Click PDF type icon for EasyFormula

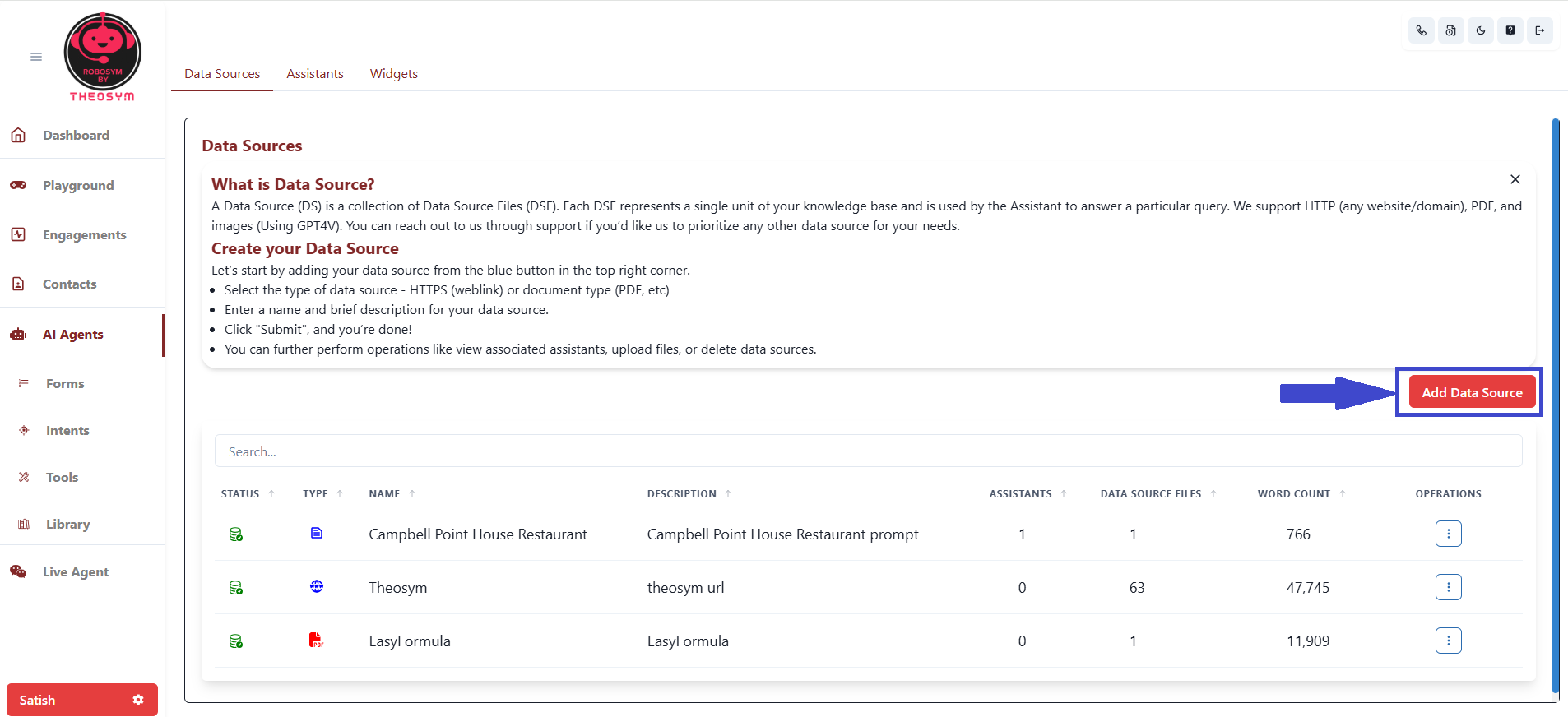coord(317,640)
